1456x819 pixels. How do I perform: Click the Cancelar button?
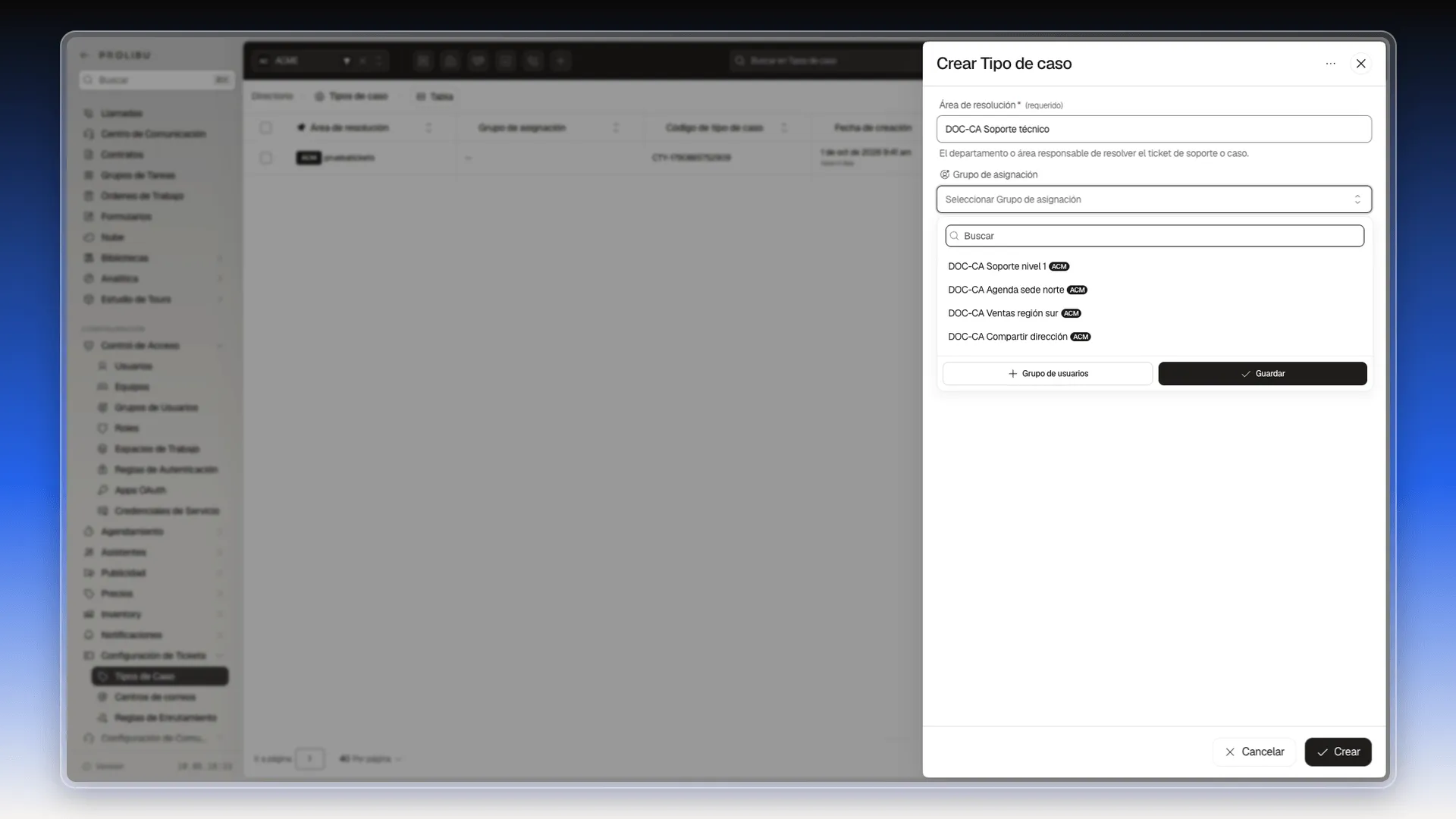click(x=1254, y=752)
